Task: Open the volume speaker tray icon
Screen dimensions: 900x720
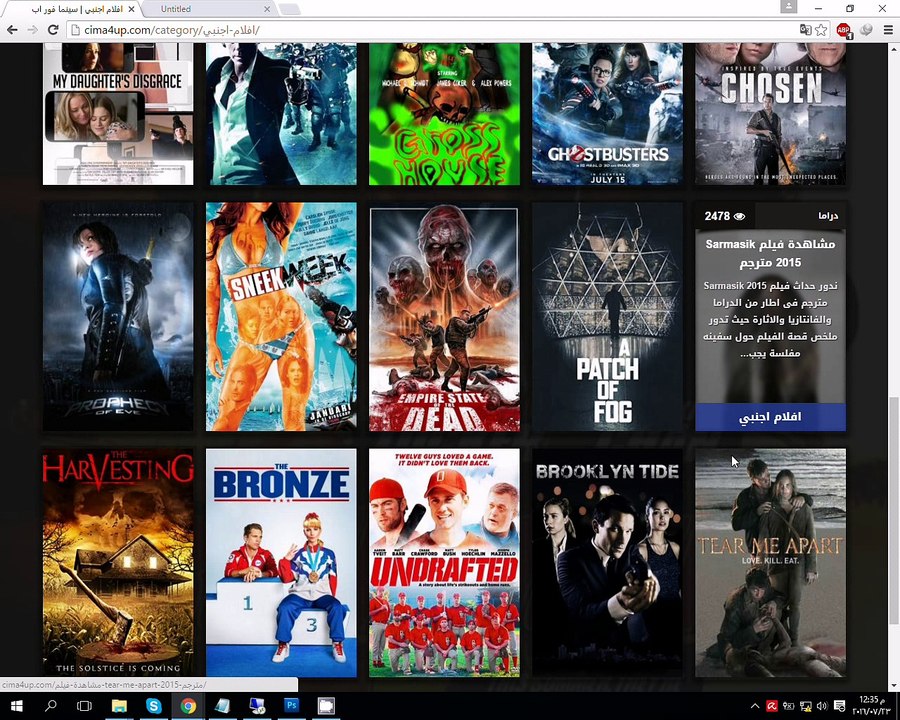Action: pos(822,706)
